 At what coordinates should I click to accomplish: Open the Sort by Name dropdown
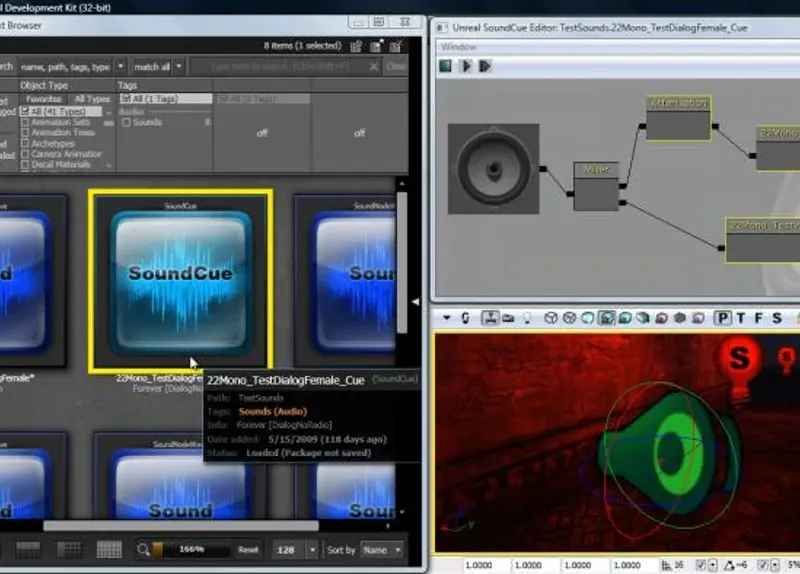click(x=382, y=550)
